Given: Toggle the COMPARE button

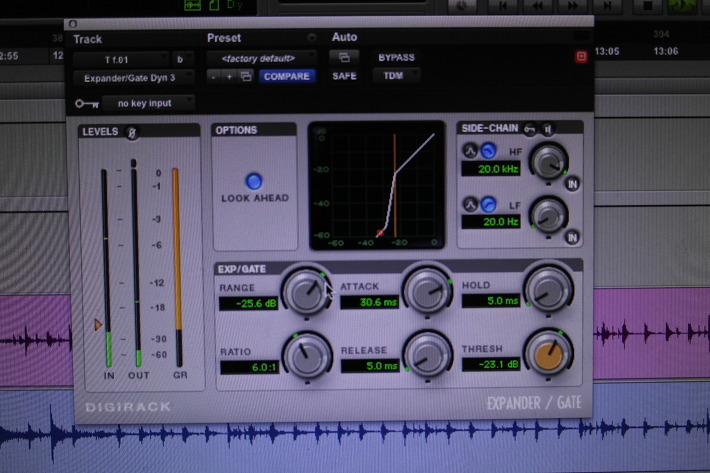Looking at the screenshot, I should coord(287,76).
